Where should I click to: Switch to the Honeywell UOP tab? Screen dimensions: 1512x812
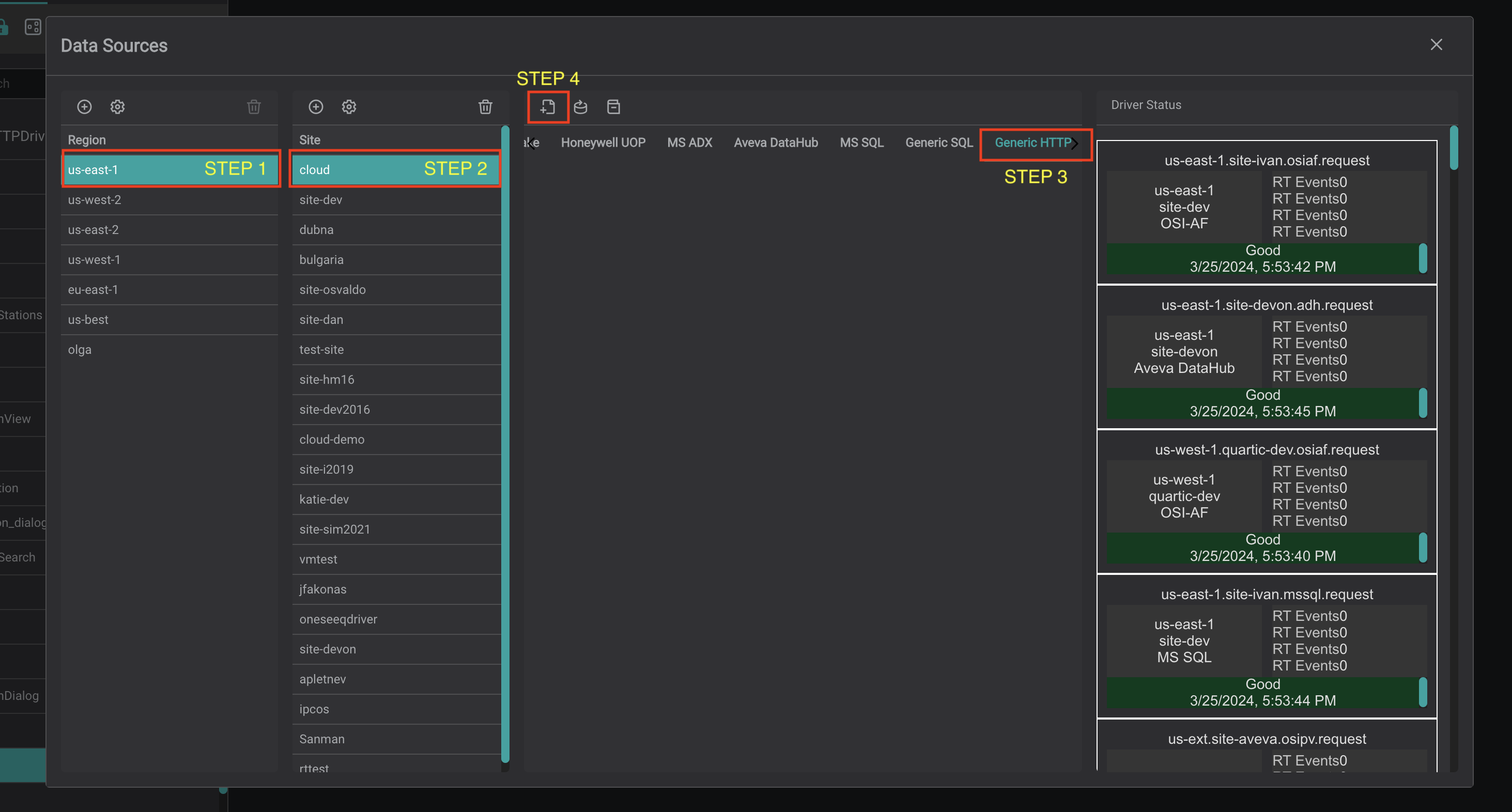tap(603, 143)
